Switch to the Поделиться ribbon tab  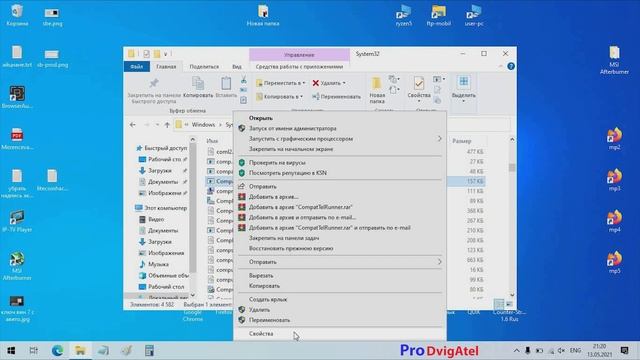click(x=204, y=67)
